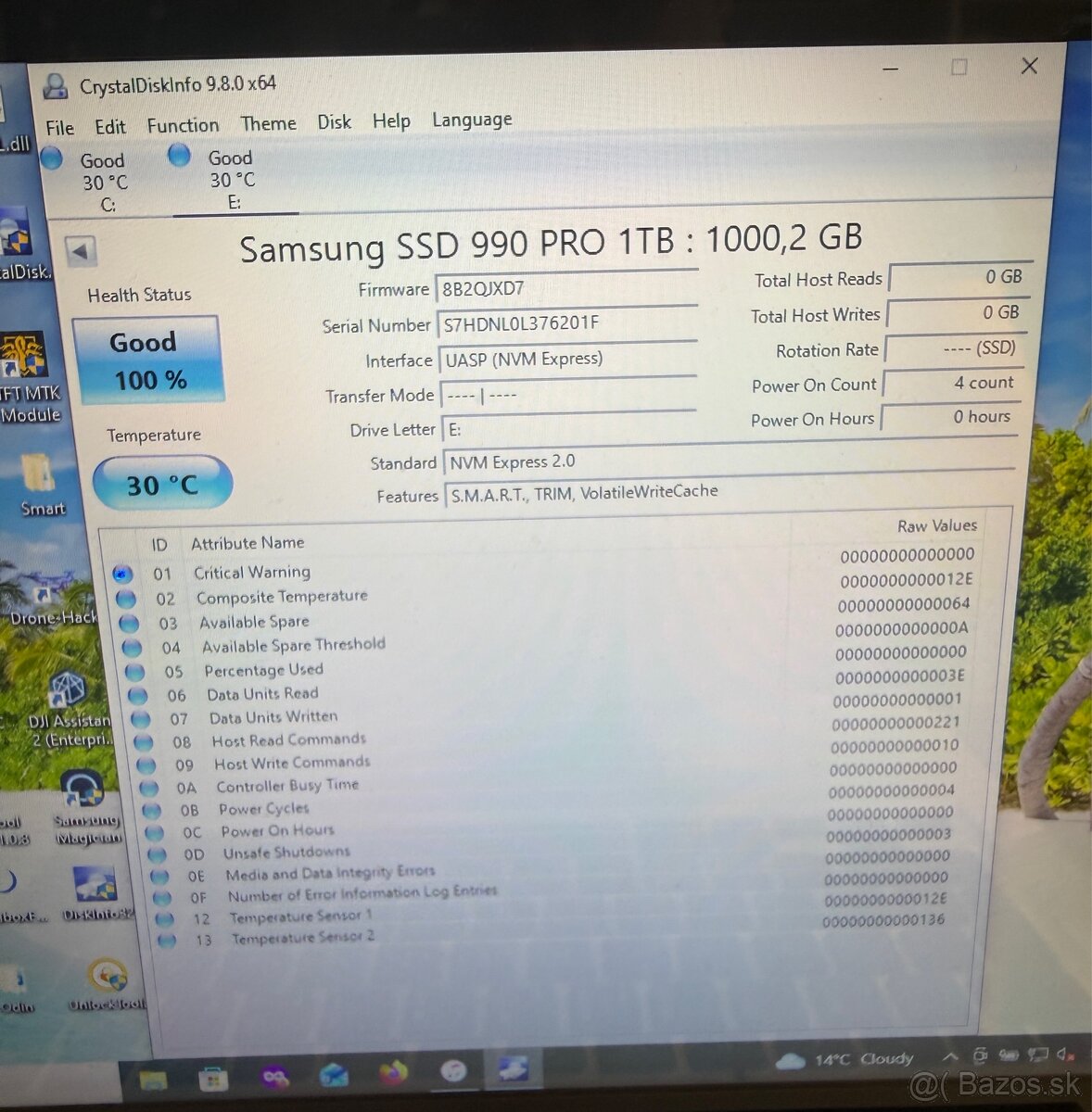The width and height of the screenshot is (1092, 1112).
Task: Open the Edit menu
Action: click(x=109, y=127)
